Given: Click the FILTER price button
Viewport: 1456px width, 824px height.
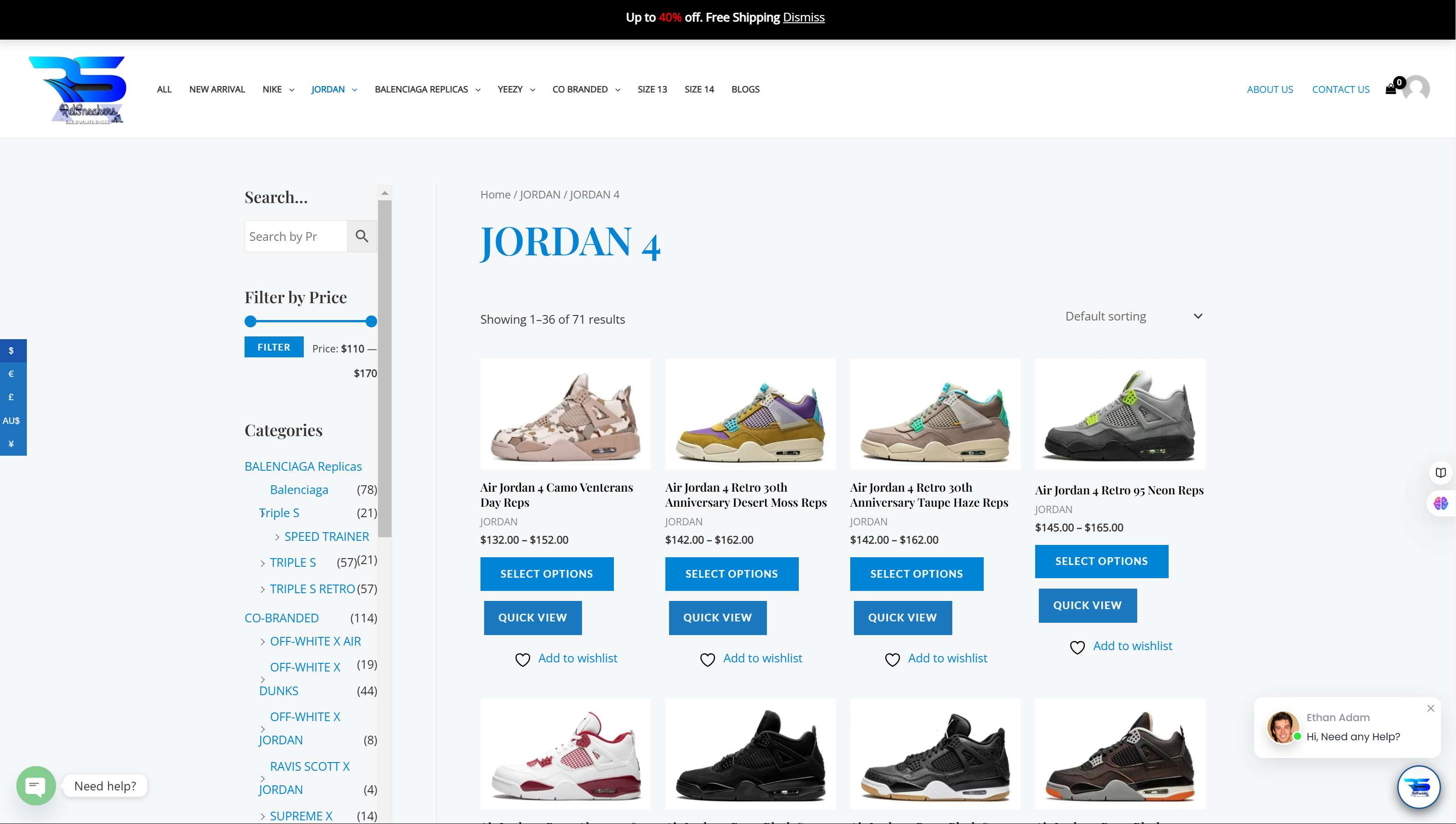Looking at the screenshot, I should [x=274, y=347].
